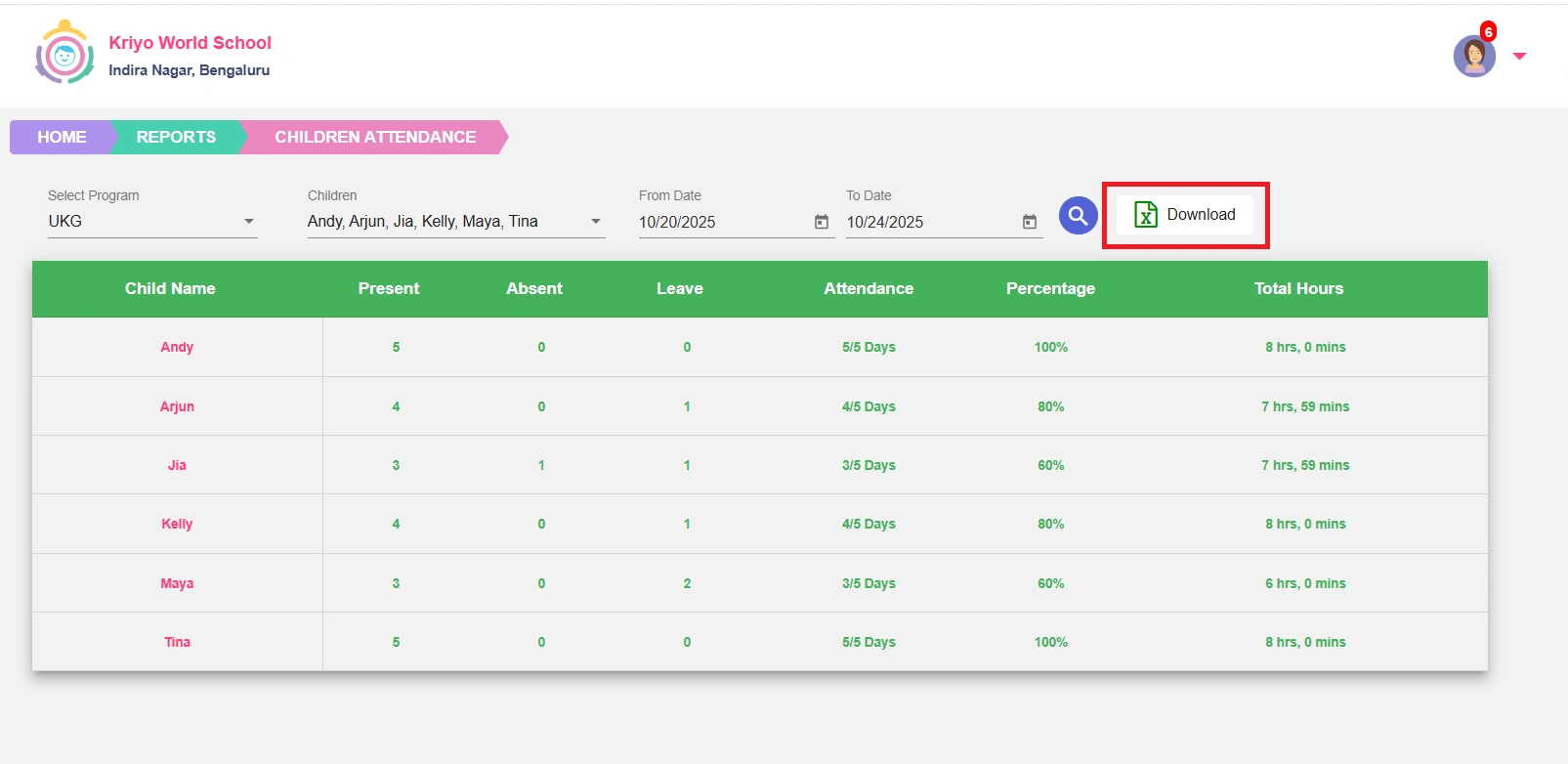Click the Percentage column header
The height and width of the screenshot is (764, 1568).
click(x=1051, y=288)
